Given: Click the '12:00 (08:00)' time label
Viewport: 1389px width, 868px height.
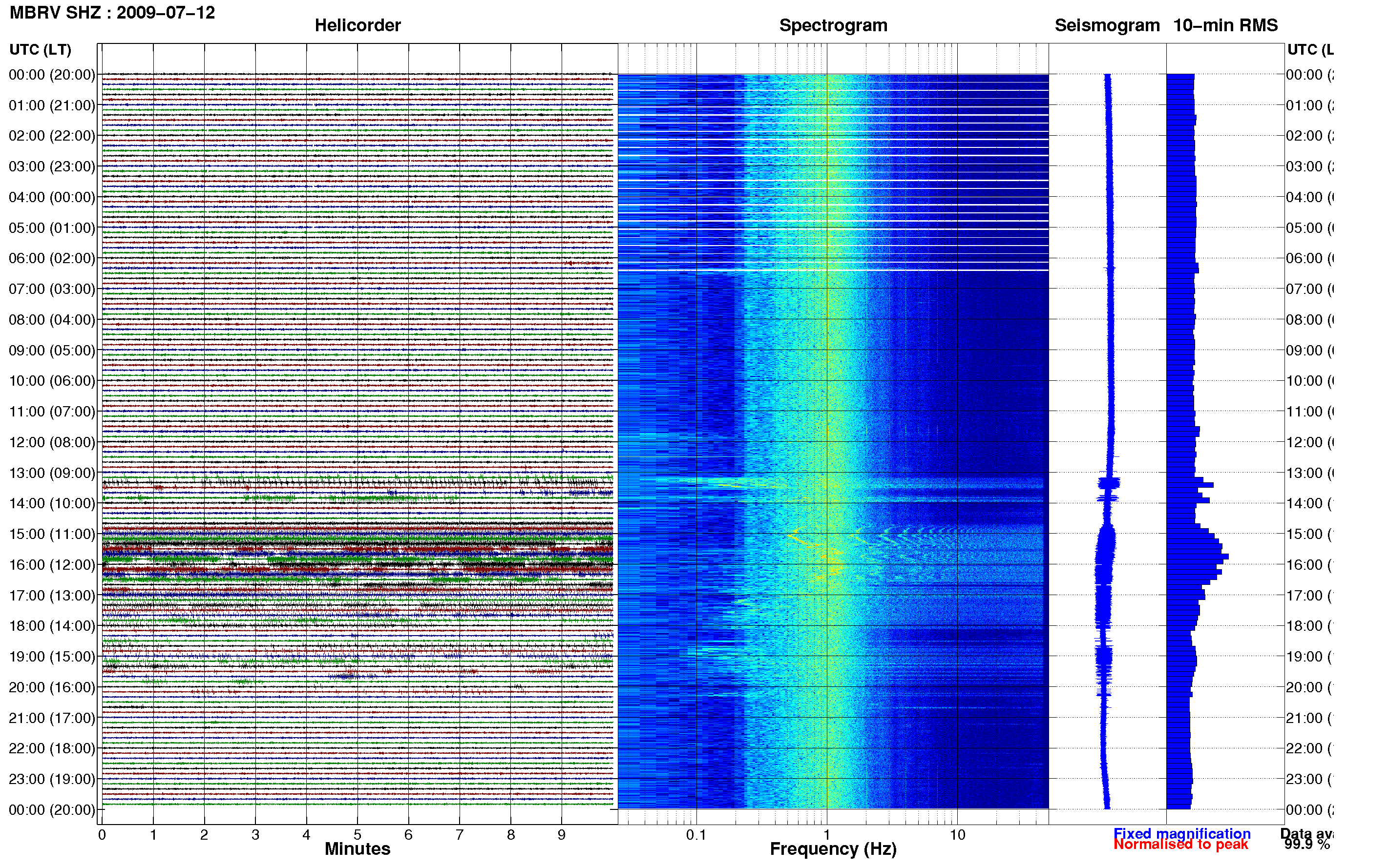Looking at the screenshot, I should tap(52, 442).
